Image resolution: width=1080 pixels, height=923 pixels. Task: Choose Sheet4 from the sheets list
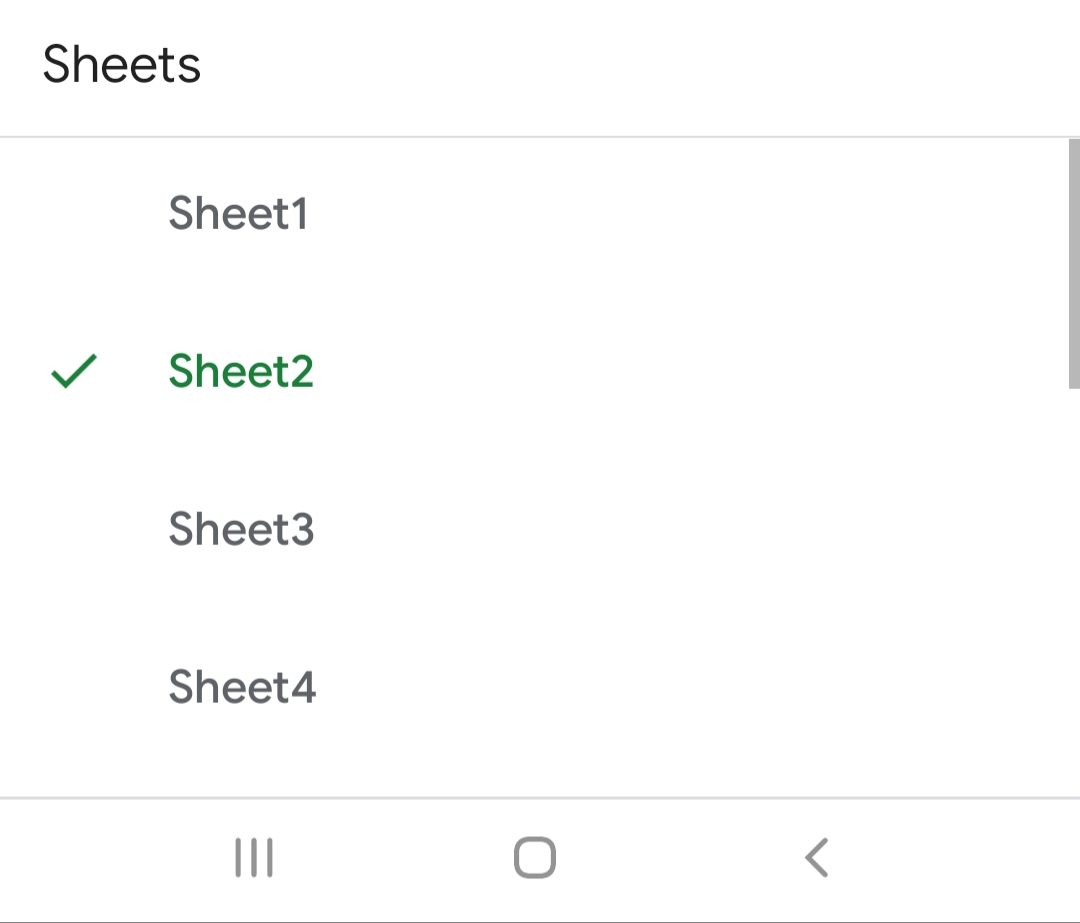pos(242,687)
